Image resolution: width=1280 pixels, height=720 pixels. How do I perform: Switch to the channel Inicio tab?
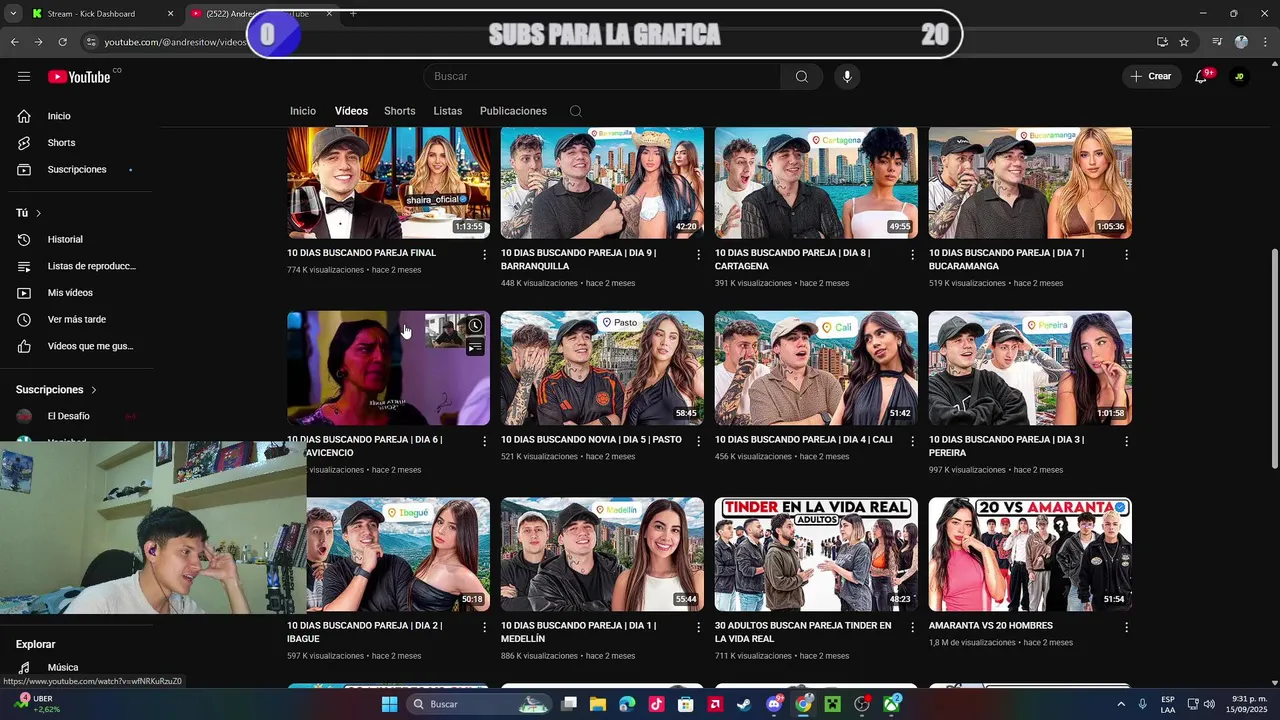(x=303, y=111)
